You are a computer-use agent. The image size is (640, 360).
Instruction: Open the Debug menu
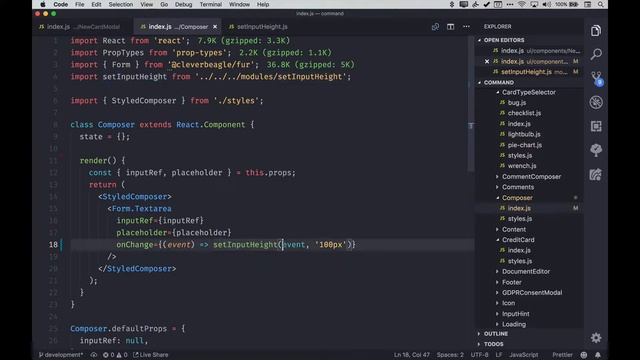pos(183,4)
